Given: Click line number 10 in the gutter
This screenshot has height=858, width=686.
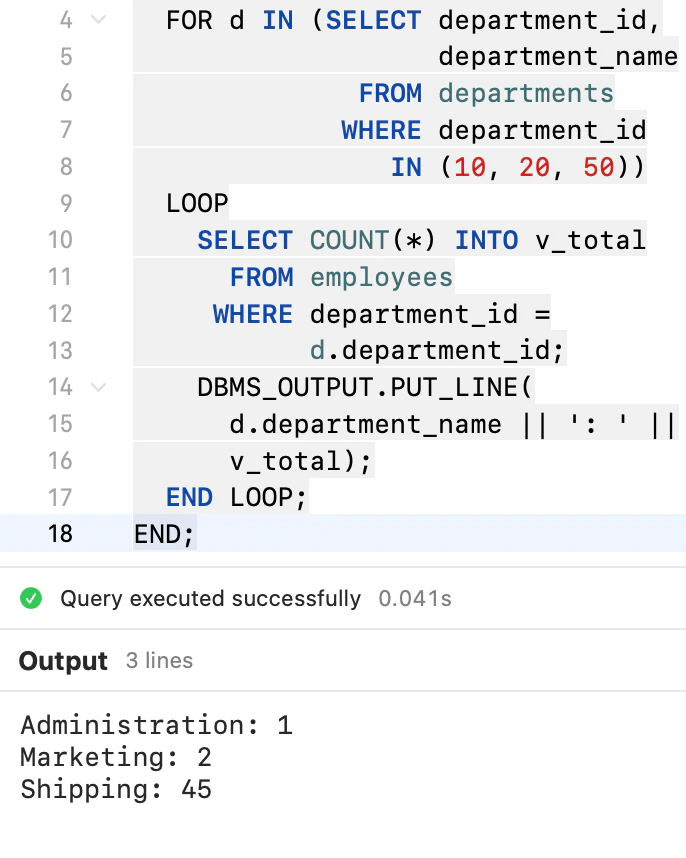Looking at the screenshot, I should click(60, 240).
